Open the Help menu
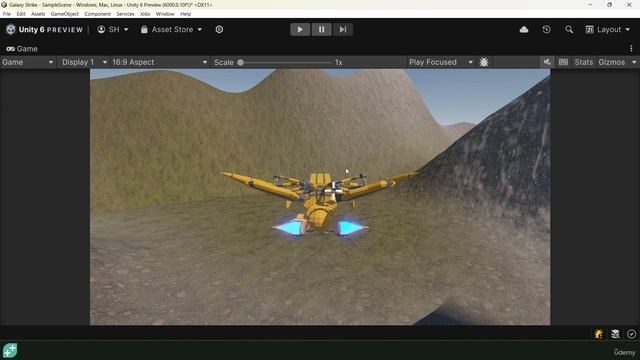 click(x=185, y=14)
